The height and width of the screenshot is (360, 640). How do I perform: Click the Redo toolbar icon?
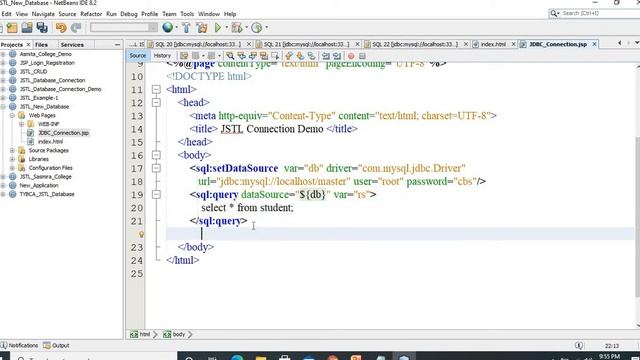click(x=76, y=28)
